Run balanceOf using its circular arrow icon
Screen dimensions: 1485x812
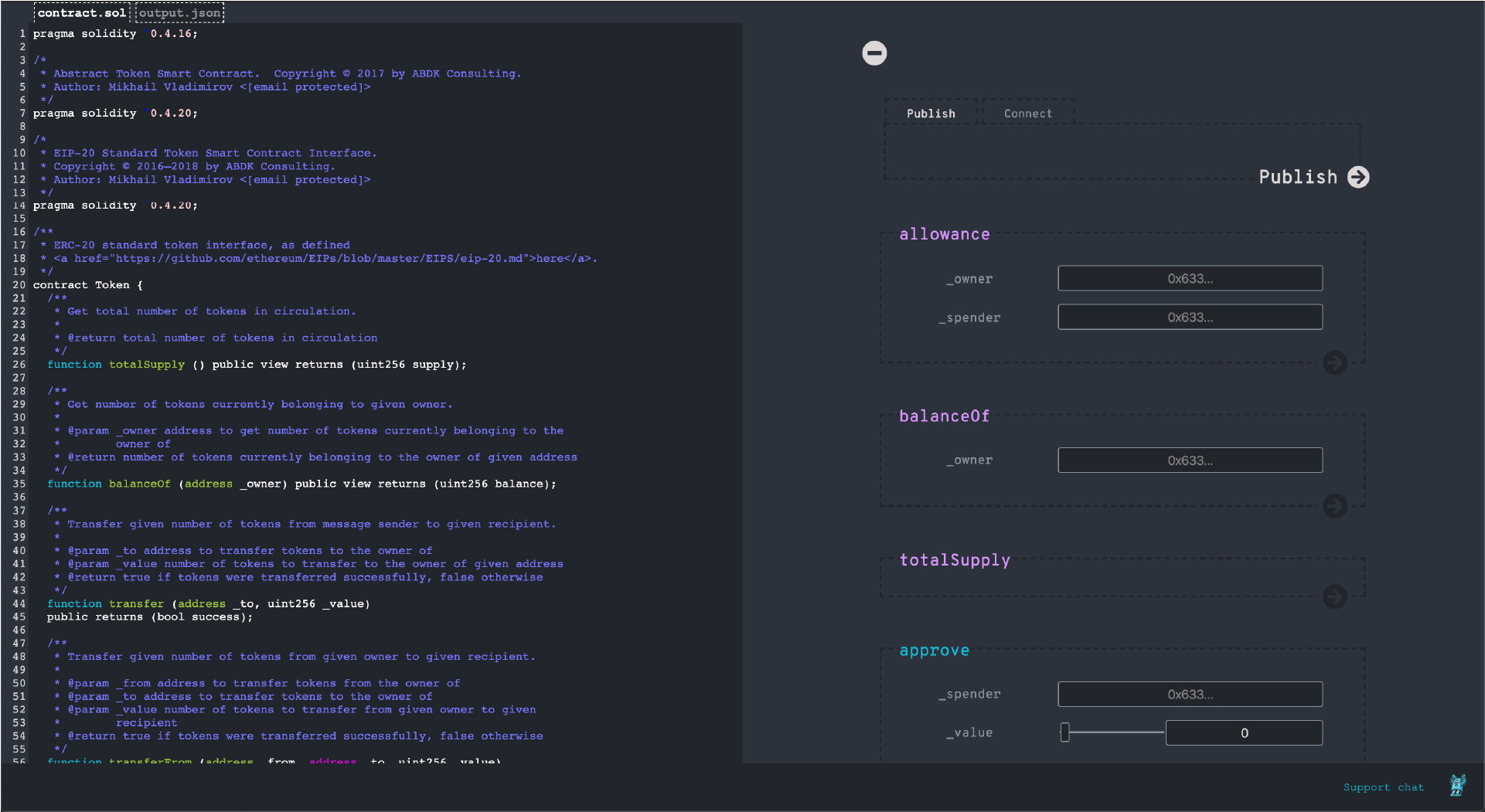tap(1335, 506)
